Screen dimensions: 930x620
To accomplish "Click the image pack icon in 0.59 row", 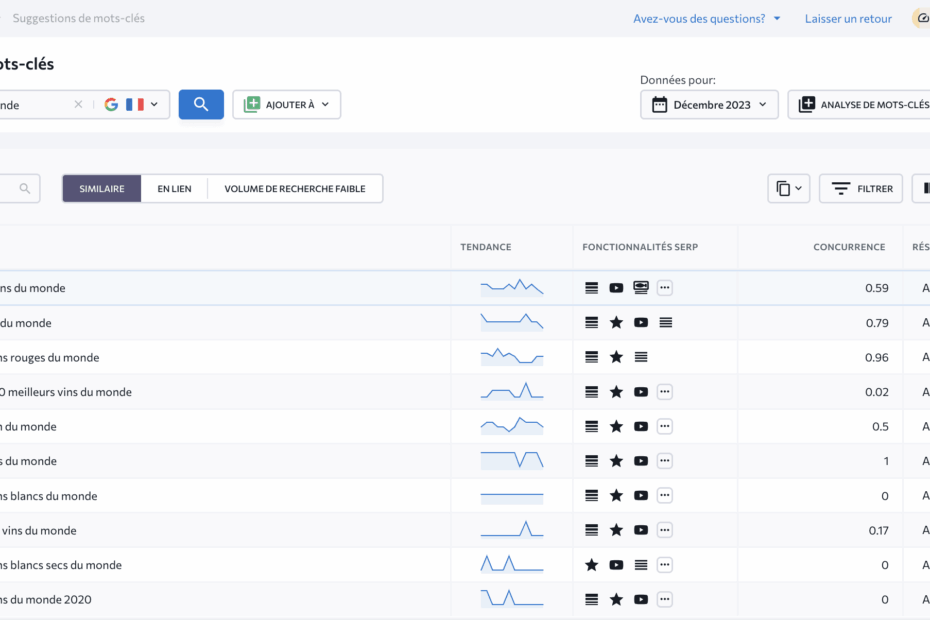I will (x=641, y=288).
